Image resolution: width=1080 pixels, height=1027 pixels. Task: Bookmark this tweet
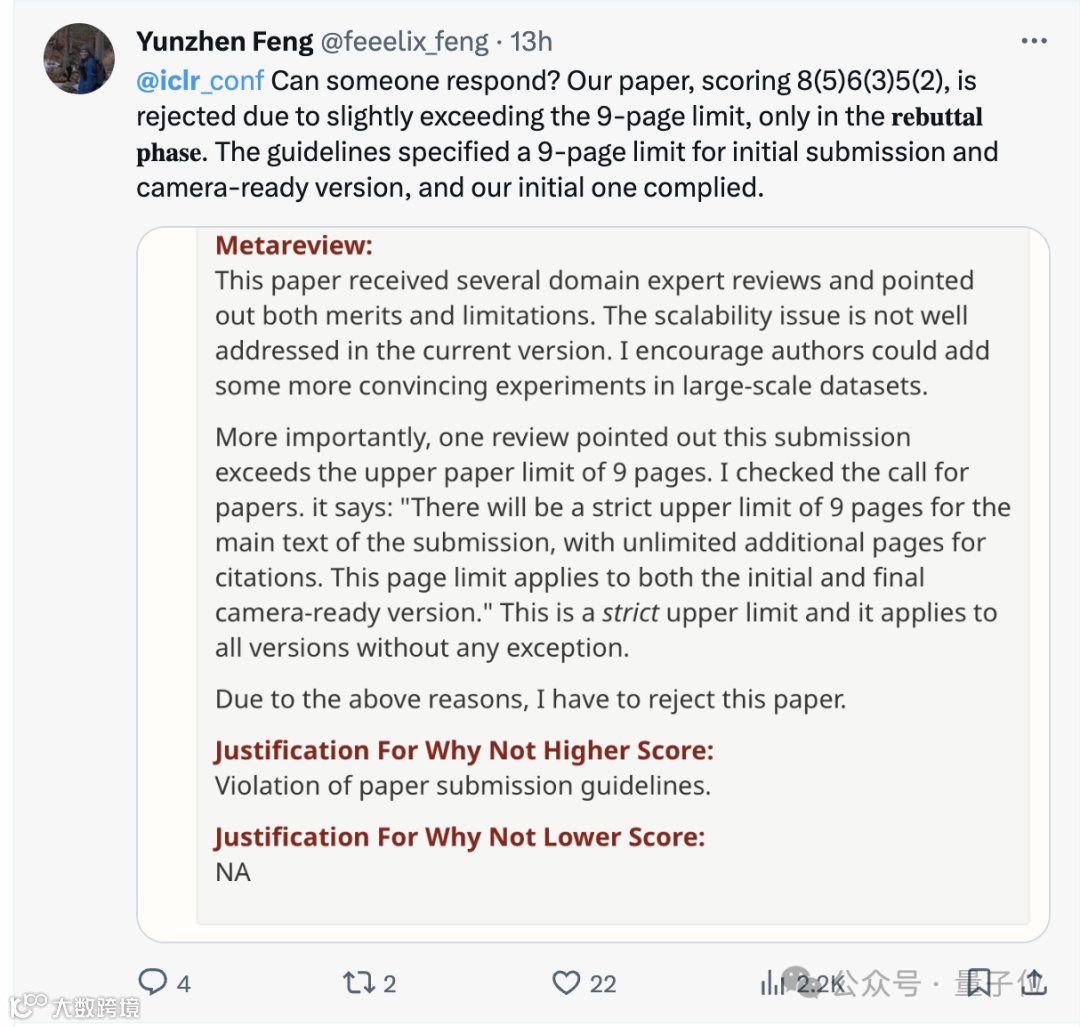[978, 982]
